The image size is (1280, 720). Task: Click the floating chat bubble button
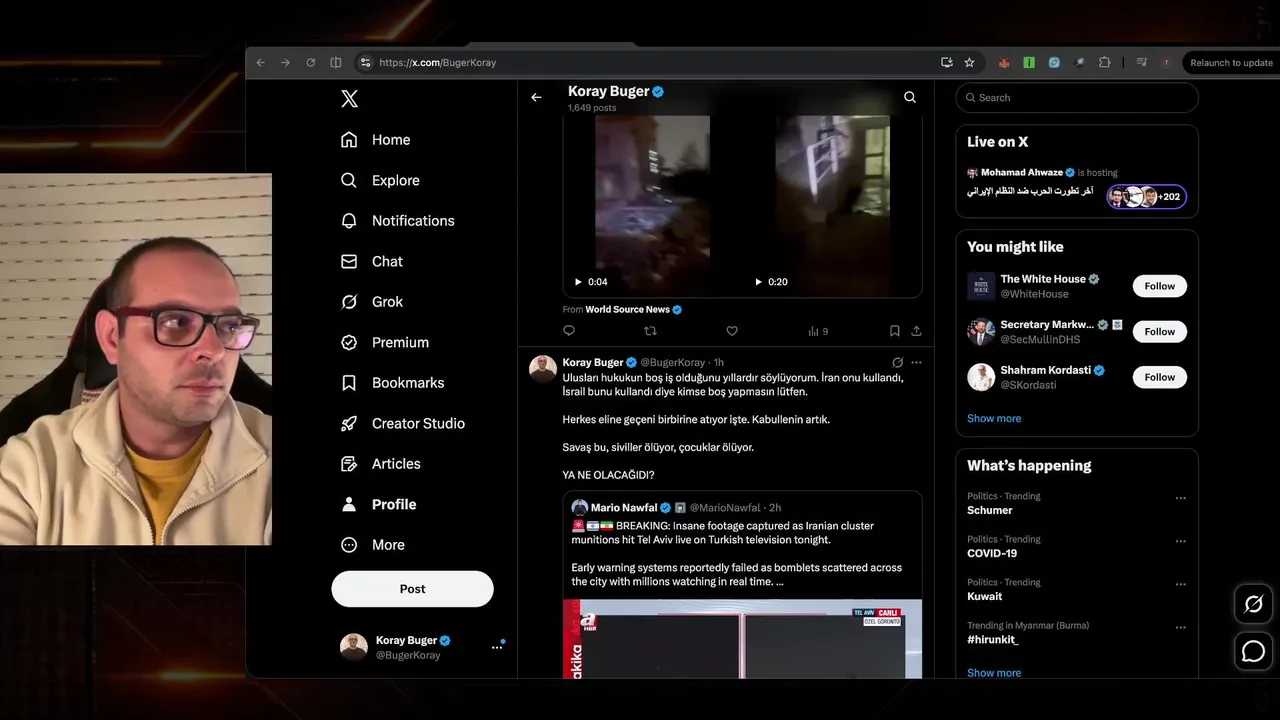point(1253,652)
